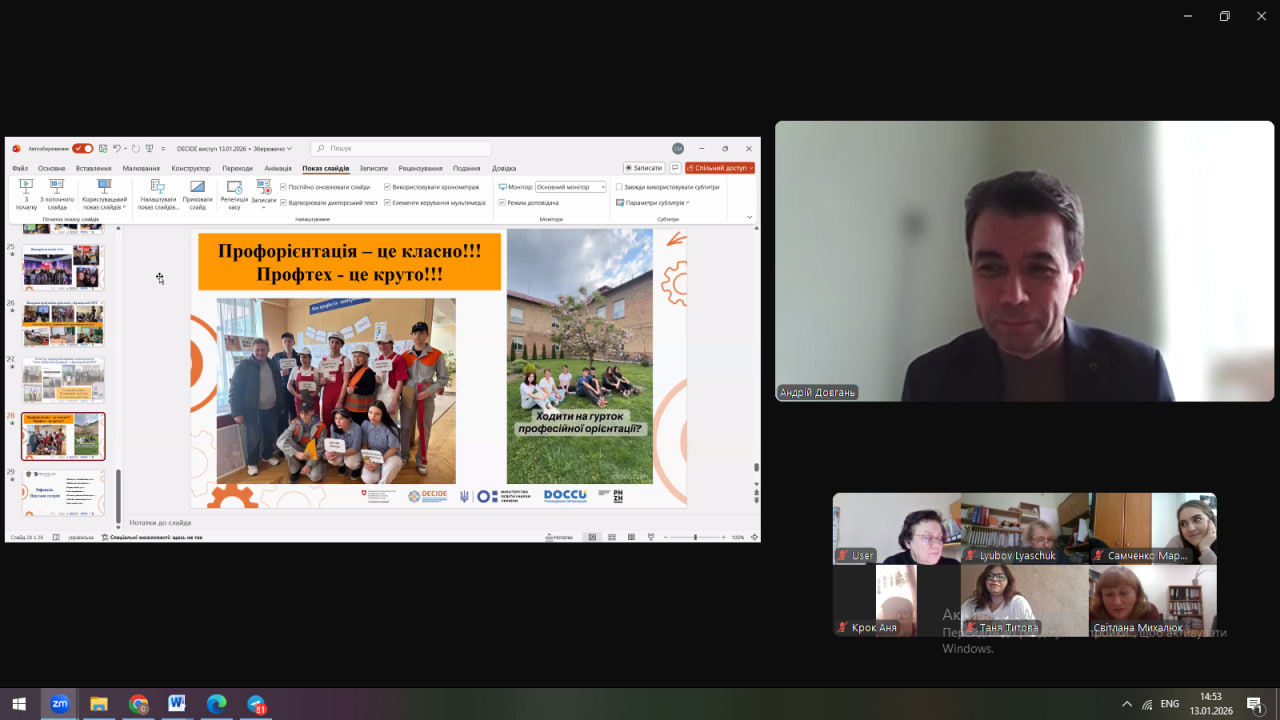Click the Save icon in title bar
Viewport: 1280px width, 720px height.
[x=103, y=148]
